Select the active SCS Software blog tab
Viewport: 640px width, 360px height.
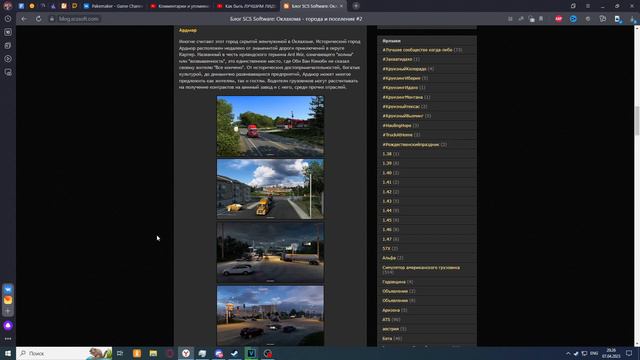[313, 6]
